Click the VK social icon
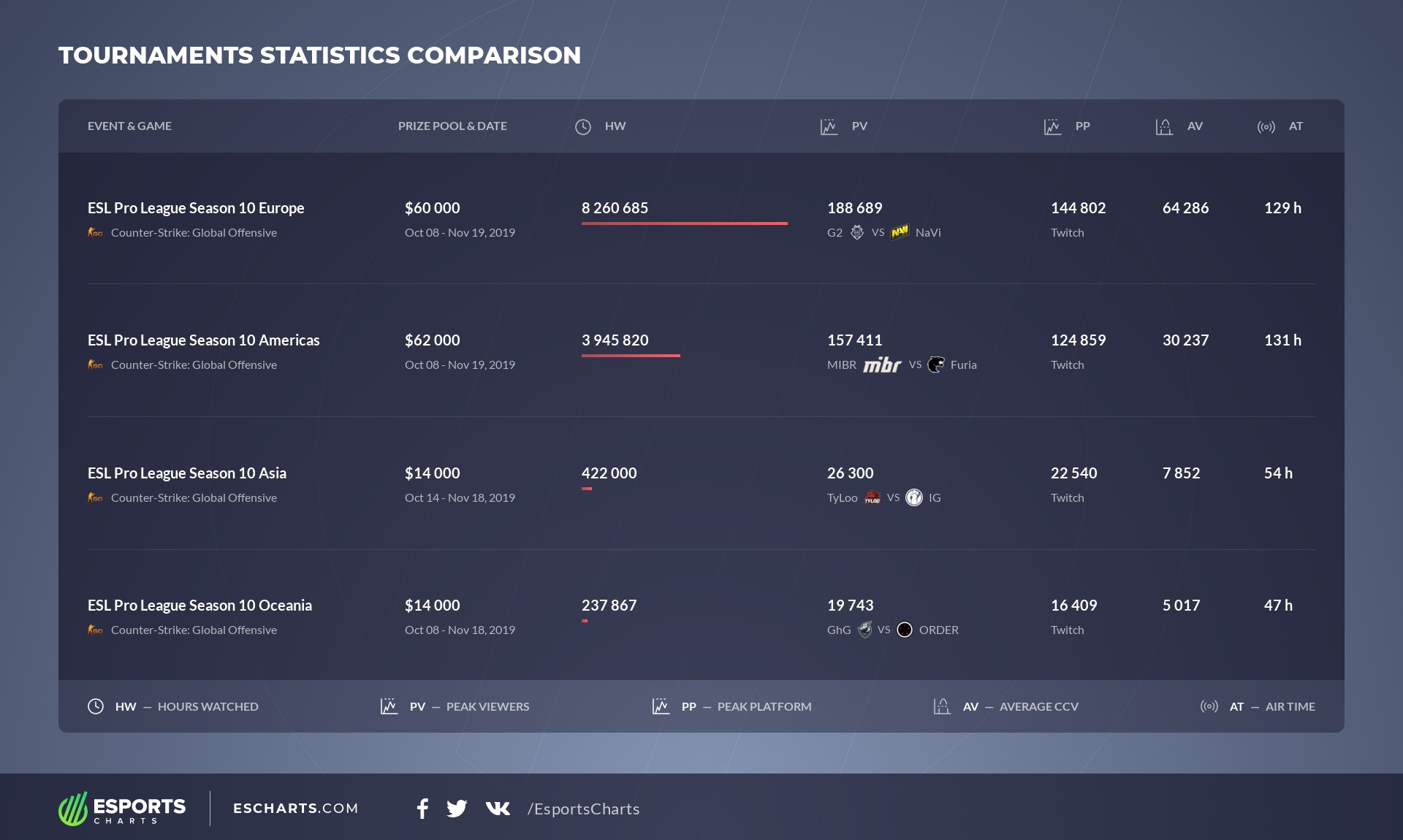Screen dimensions: 1403x840 click(x=498, y=808)
